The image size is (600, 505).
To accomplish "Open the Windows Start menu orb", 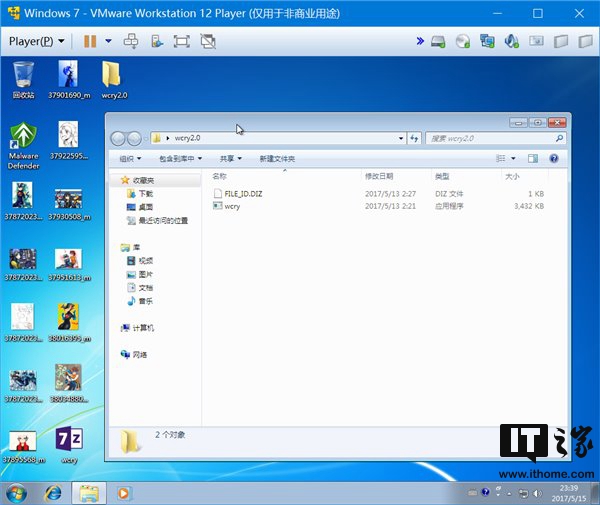I will coord(17,492).
